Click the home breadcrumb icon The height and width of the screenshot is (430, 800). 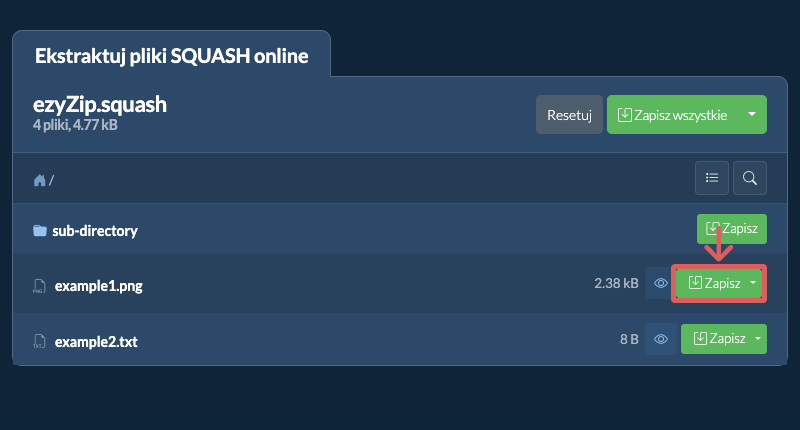pyautogui.click(x=39, y=180)
